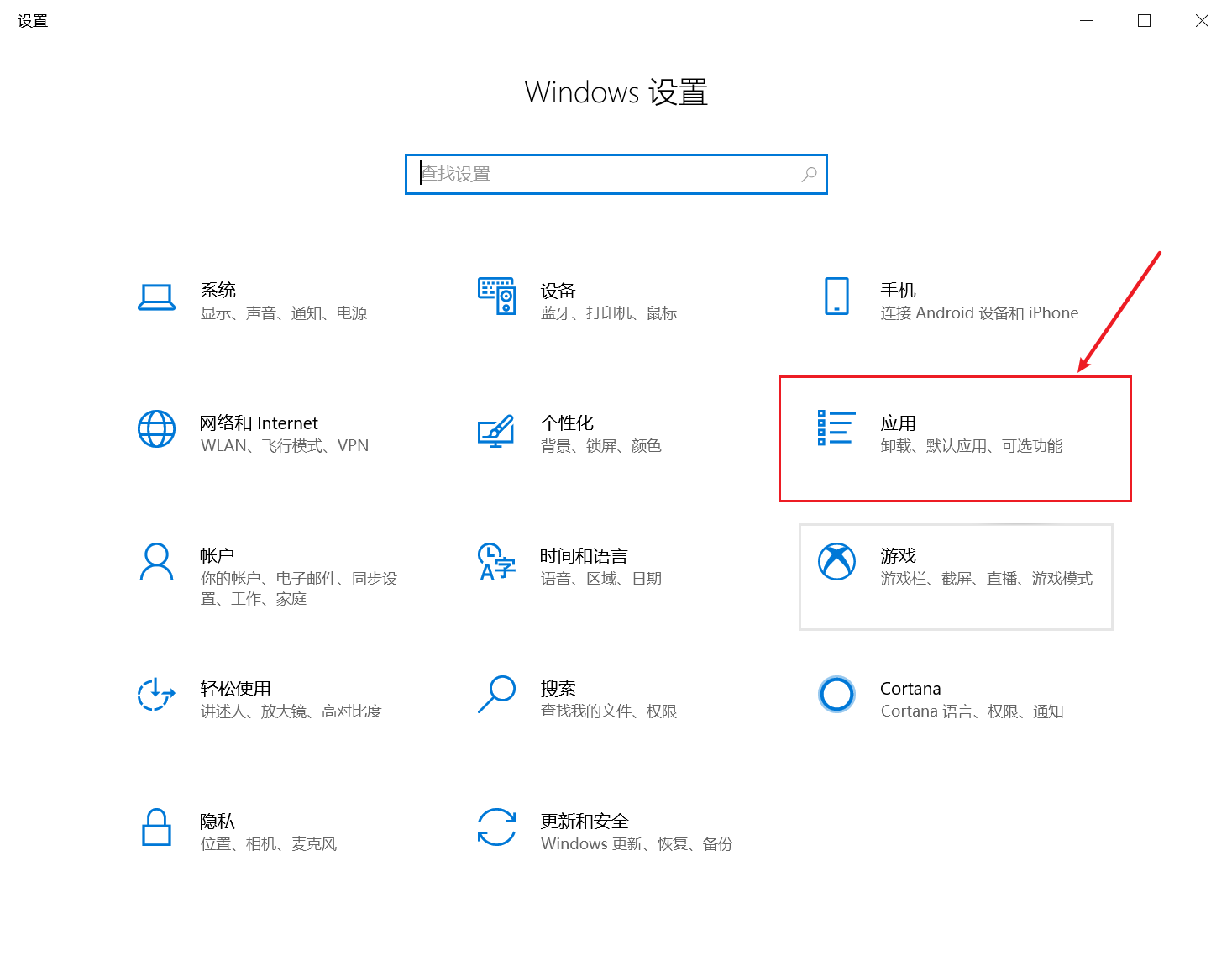This screenshot has width=1232, height=966.
Task: Open the 轻松使用 dashed clock icon
Action: click(156, 695)
